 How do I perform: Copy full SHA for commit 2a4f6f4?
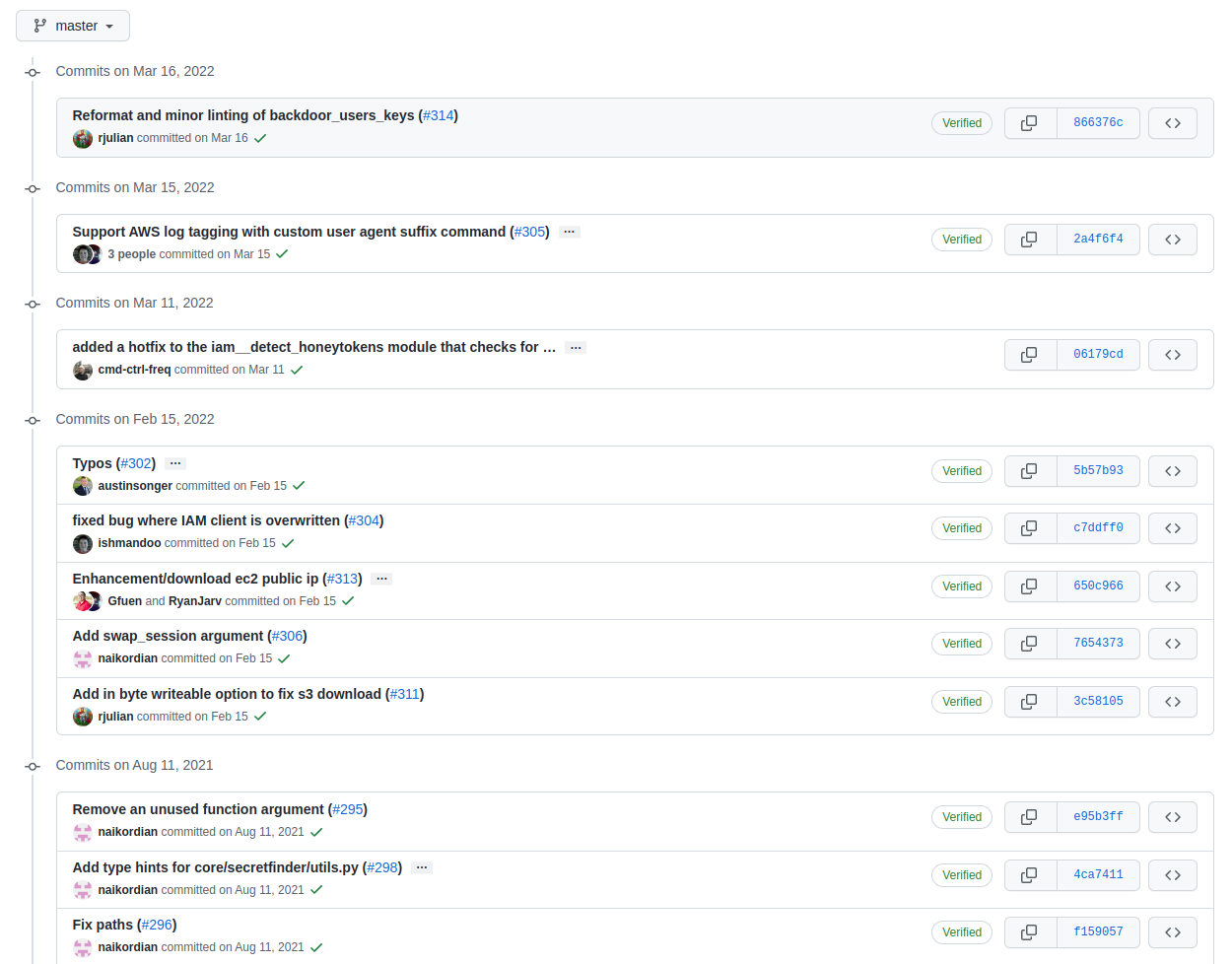coord(1030,240)
